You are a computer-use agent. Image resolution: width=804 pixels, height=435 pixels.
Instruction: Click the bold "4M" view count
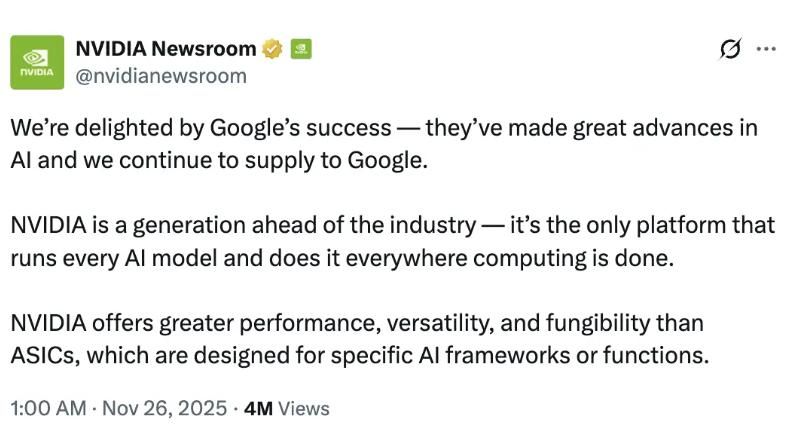pyautogui.click(x=258, y=408)
